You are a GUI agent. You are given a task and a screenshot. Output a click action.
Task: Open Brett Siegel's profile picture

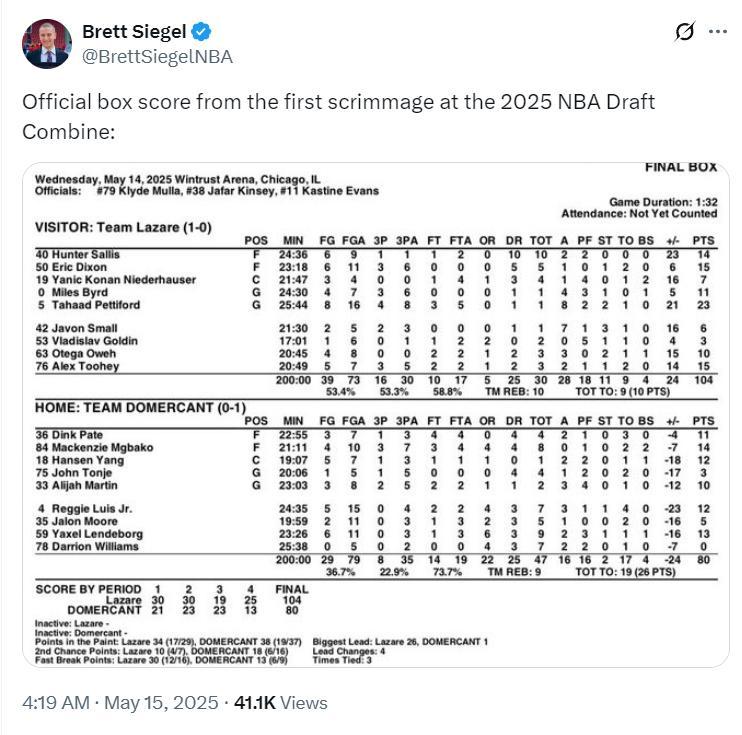[x=47, y=44]
